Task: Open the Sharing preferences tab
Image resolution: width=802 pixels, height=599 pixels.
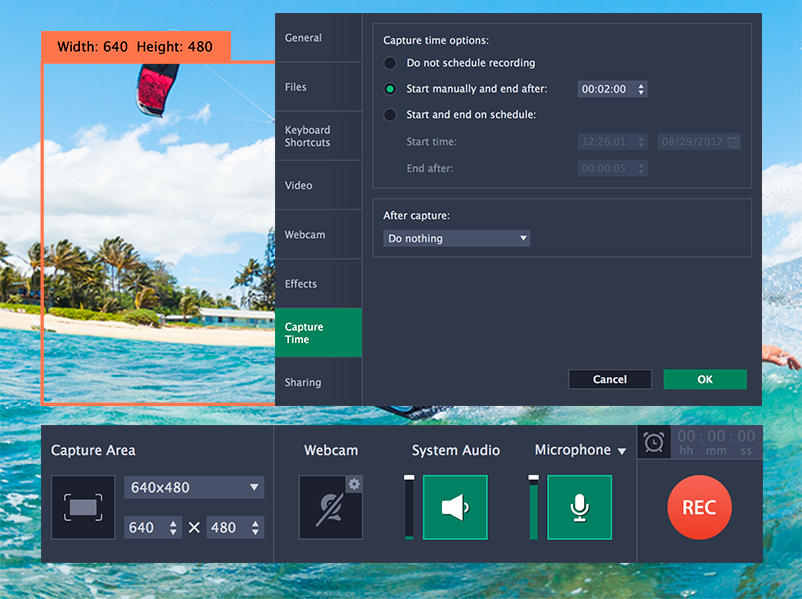Action: point(318,382)
